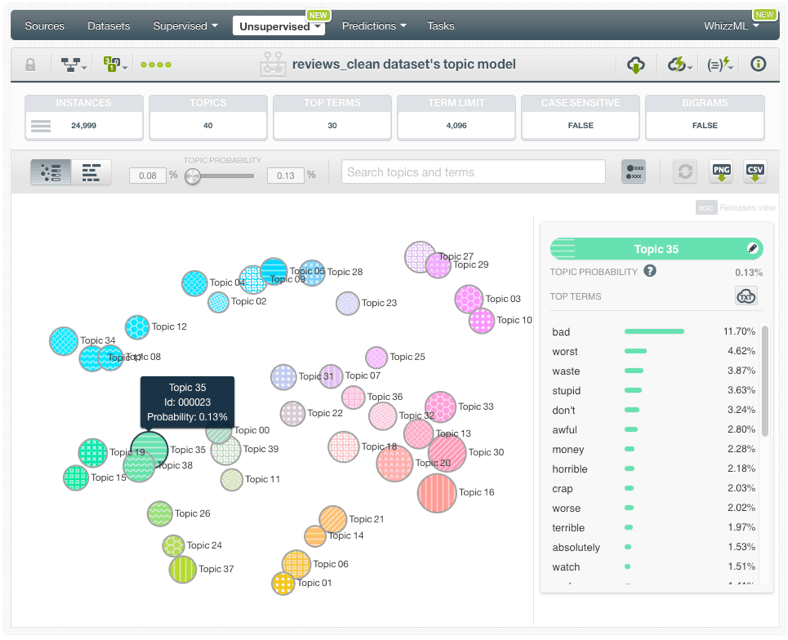The width and height of the screenshot is (788, 640).
Task: Download the topic model as CSV
Action: tap(754, 171)
